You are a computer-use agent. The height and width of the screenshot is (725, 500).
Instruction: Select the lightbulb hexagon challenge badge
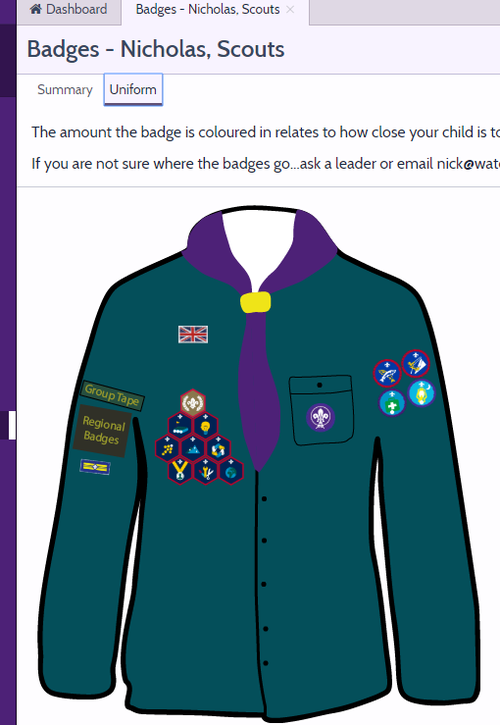click(x=205, y=425)
